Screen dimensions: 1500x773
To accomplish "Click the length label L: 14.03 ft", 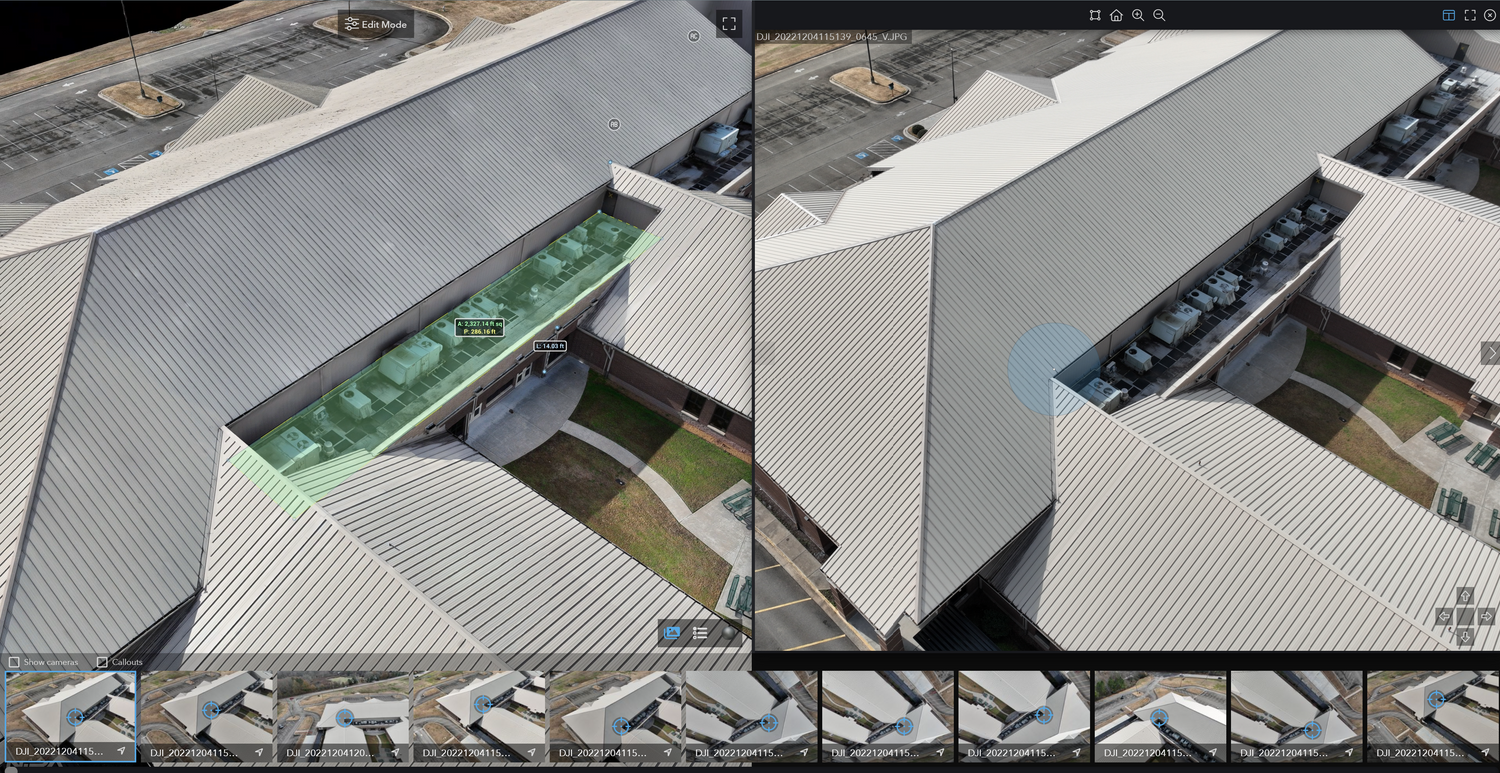I will 549,345.
